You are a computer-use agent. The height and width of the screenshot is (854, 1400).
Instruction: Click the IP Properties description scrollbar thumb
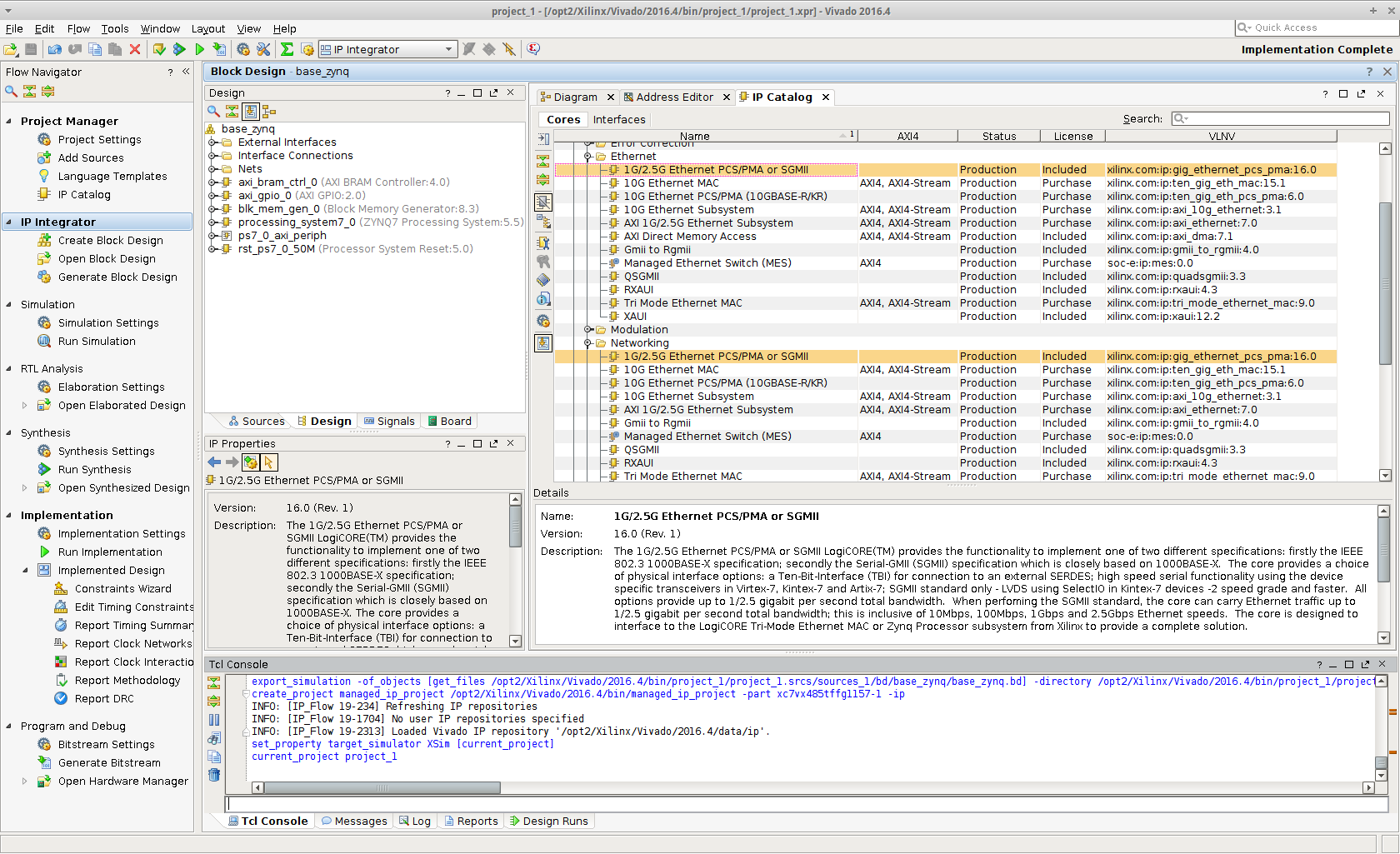[x=515, y=527]
